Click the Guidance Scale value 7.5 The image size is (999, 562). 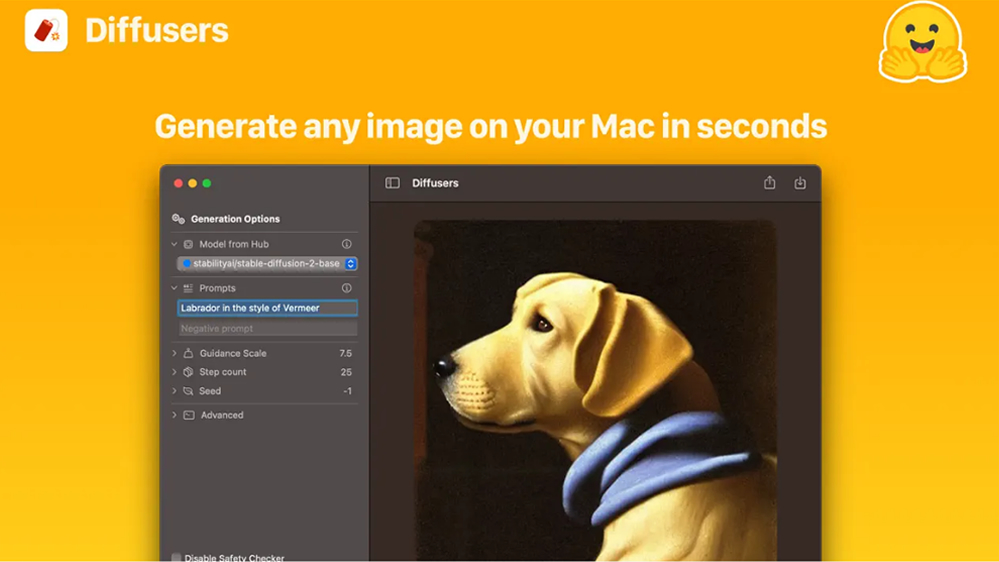click(x=345, y=353)
